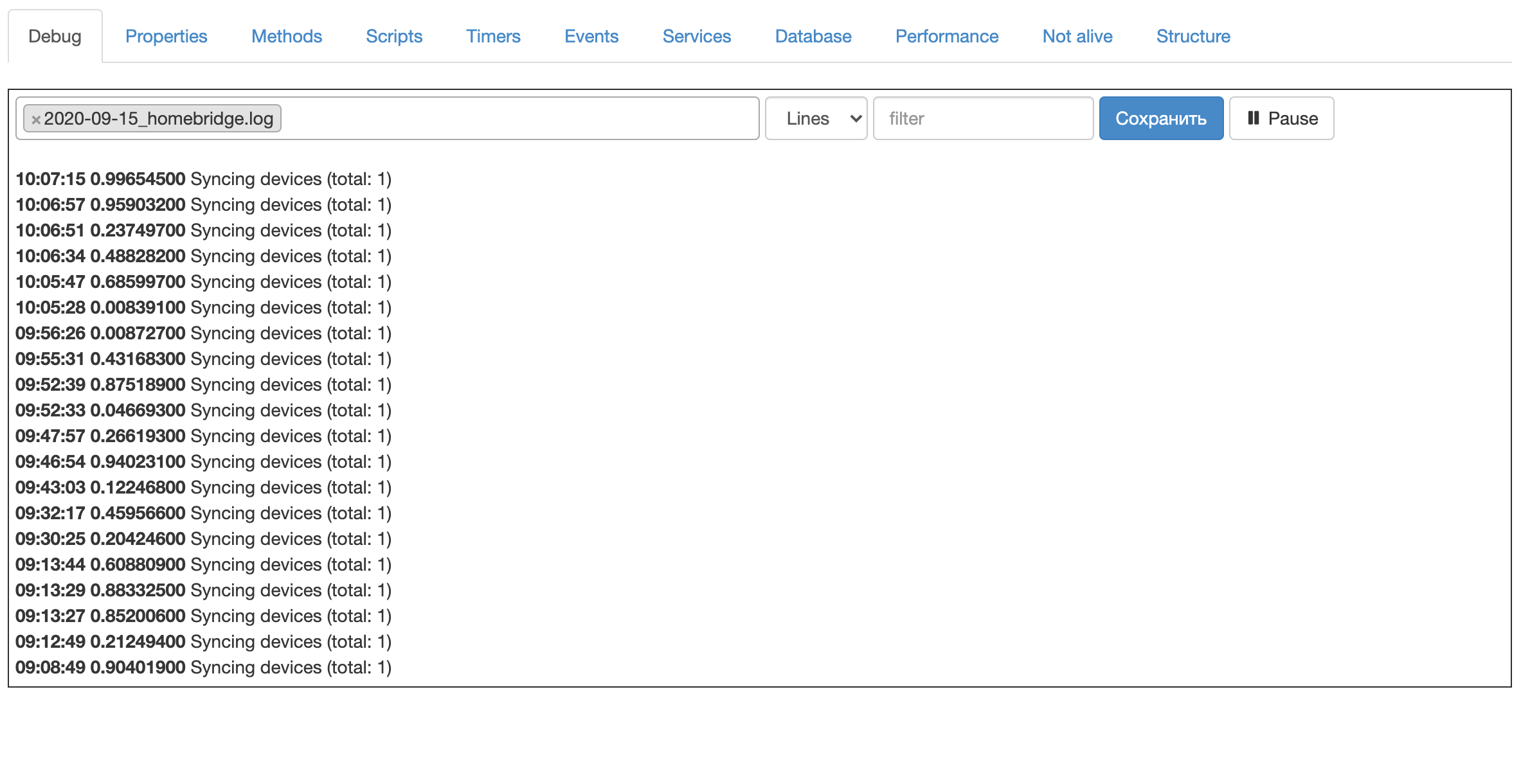This screenshot has height=784, width=1530.
Task: Click the 10:07:15 log entry
Action: pyautogui.click(x=203, y=179)
